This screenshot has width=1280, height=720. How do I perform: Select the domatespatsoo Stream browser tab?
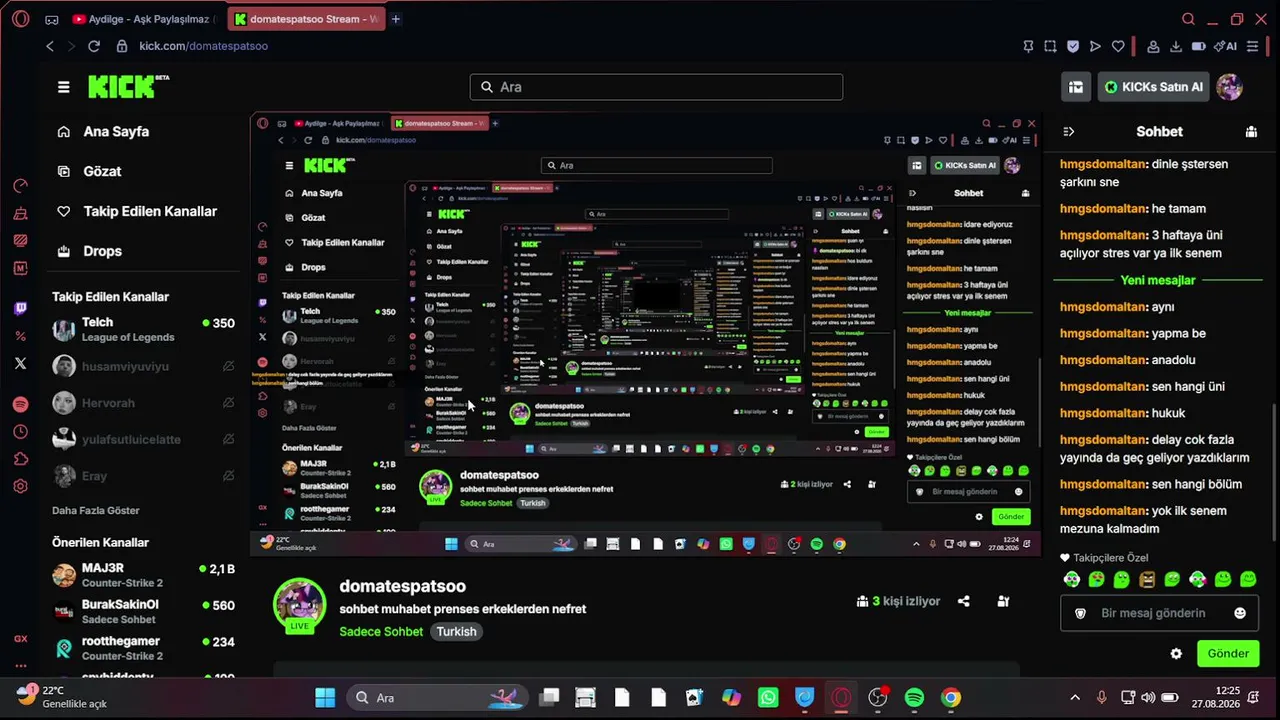point(307,19)
